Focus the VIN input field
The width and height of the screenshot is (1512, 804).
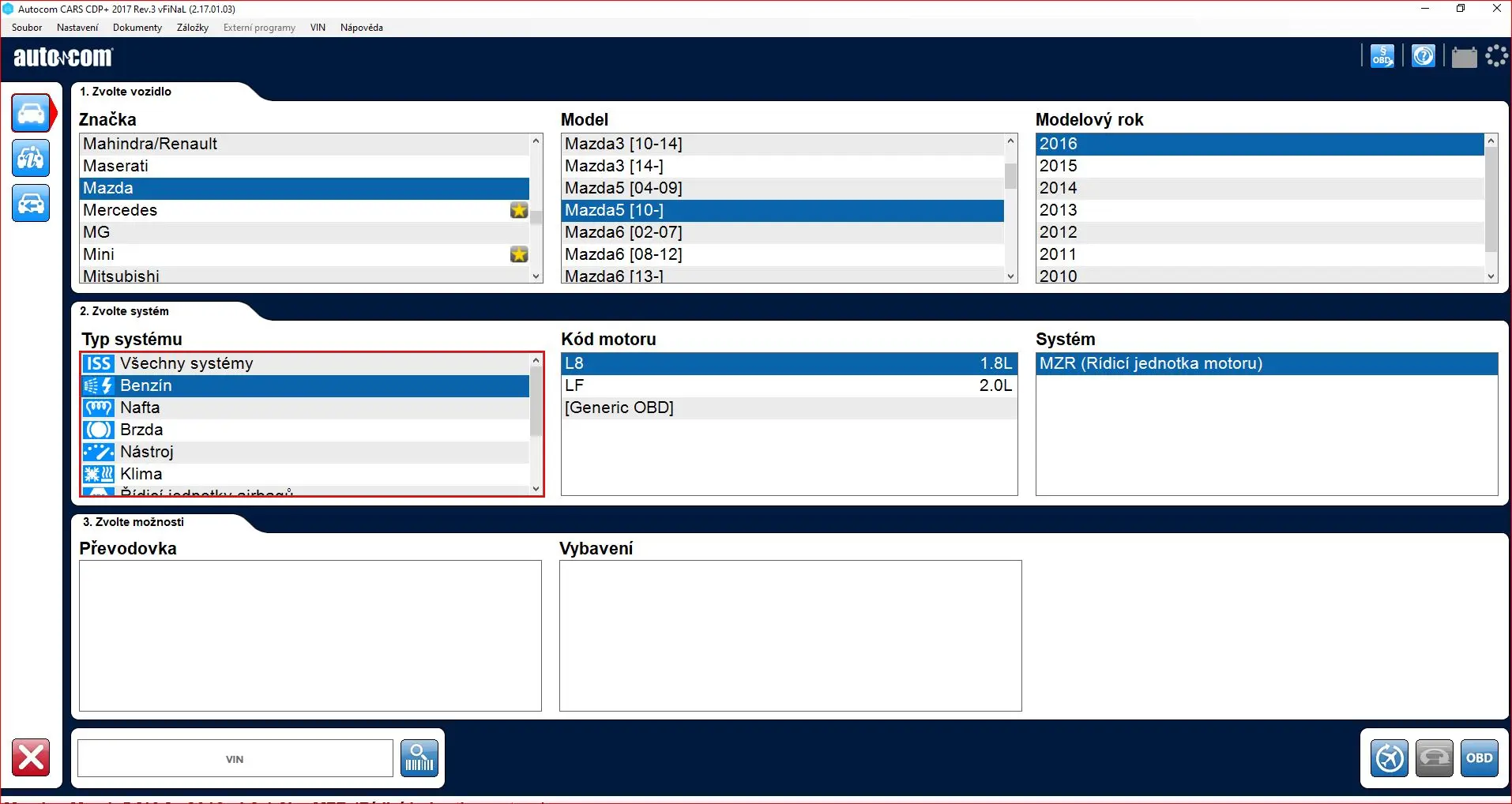[235, 758]
